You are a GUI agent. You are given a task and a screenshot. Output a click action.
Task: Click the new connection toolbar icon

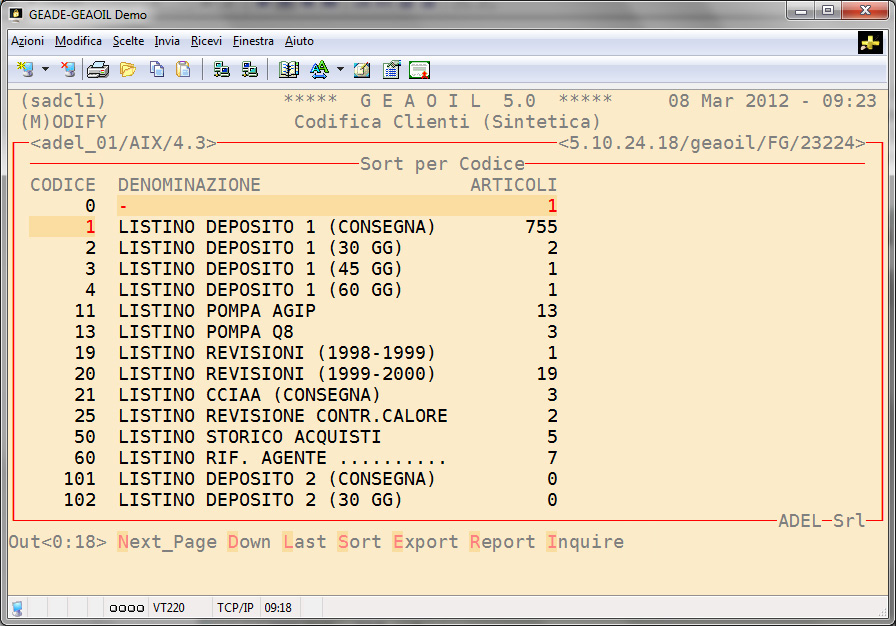coord(25,69)
